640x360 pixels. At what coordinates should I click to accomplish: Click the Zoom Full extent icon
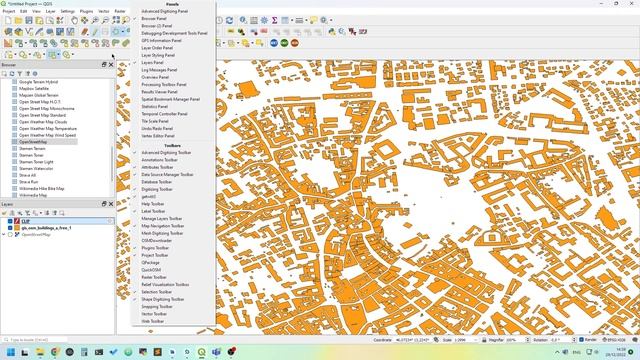tap(116, 20)
